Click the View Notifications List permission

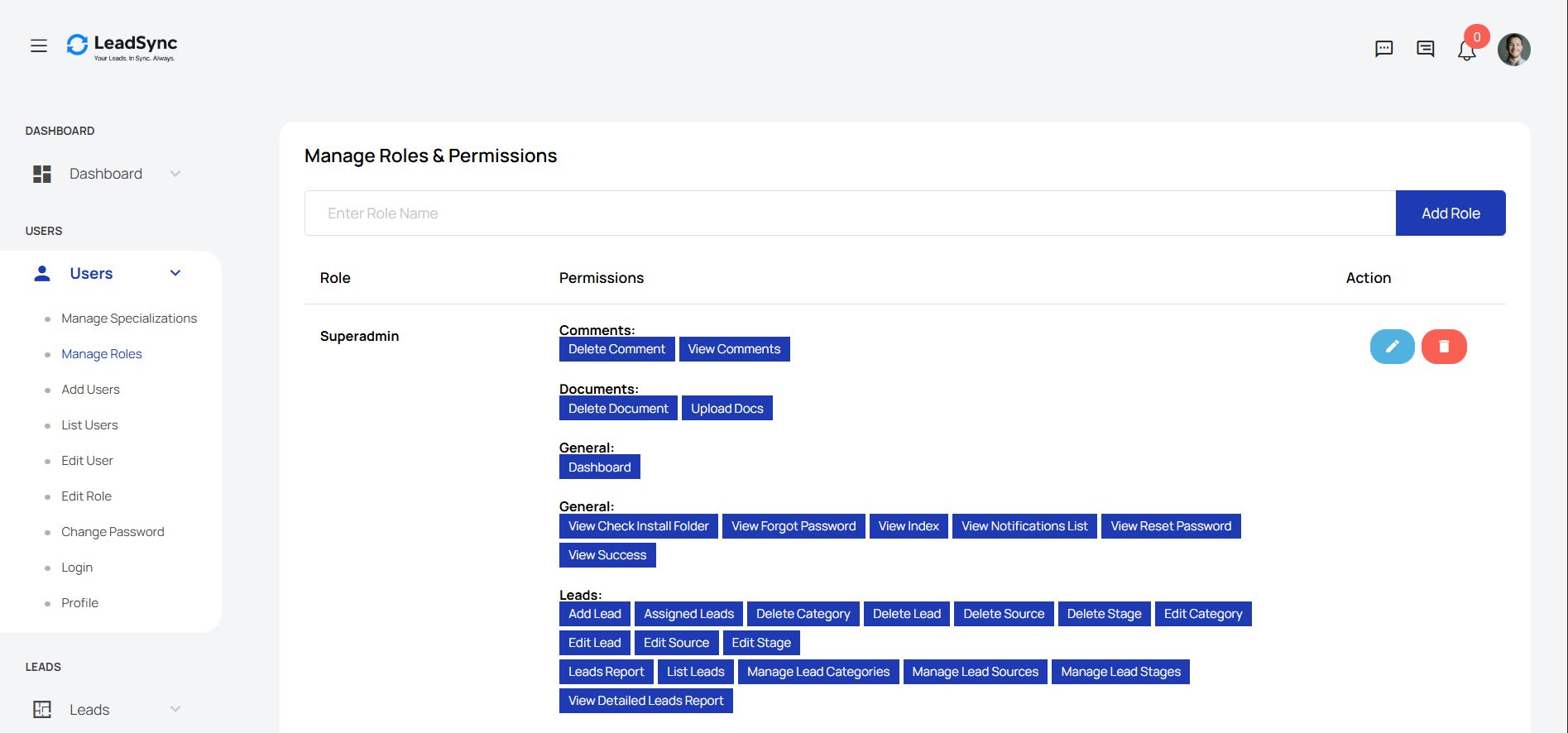coord(1024,526)
